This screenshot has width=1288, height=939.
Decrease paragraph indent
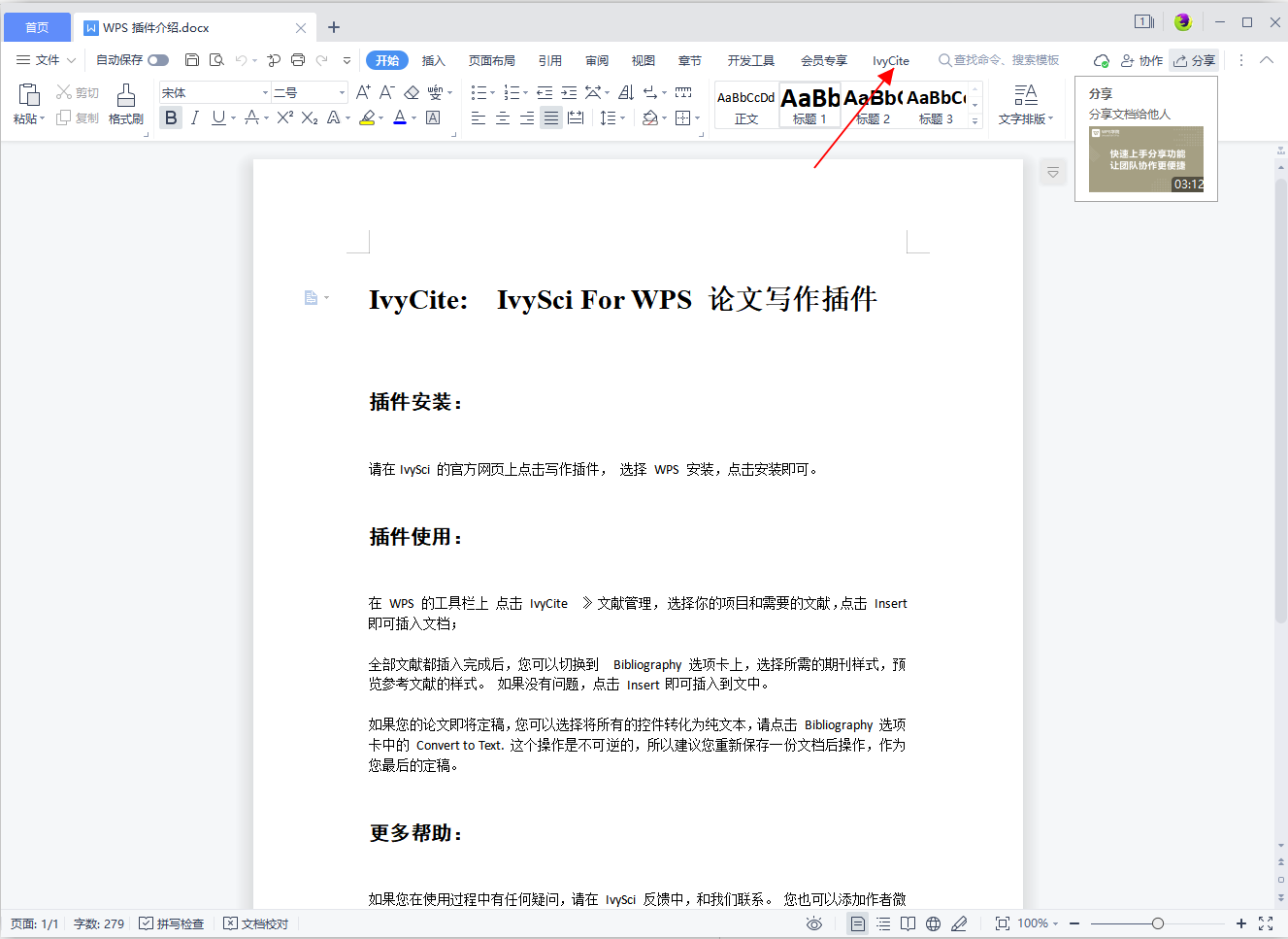545,92
